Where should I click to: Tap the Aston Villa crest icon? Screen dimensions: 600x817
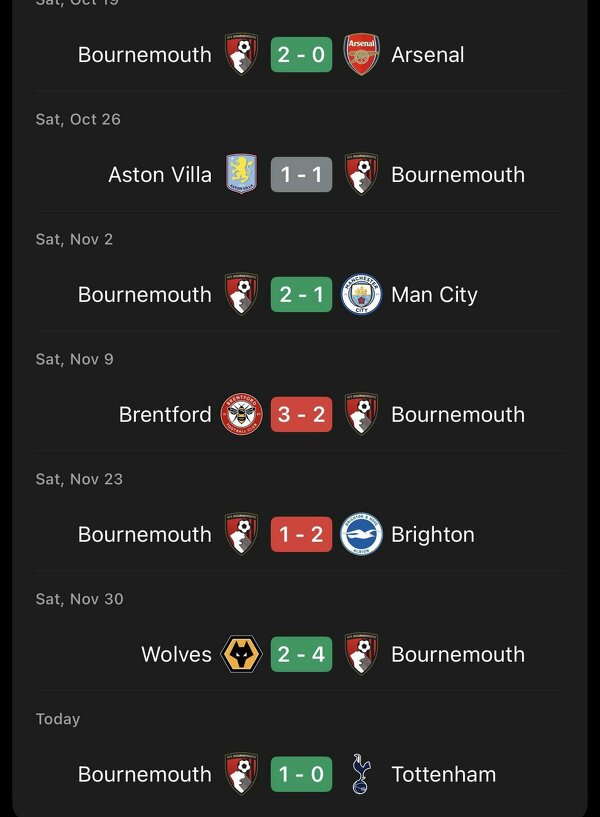241,175
